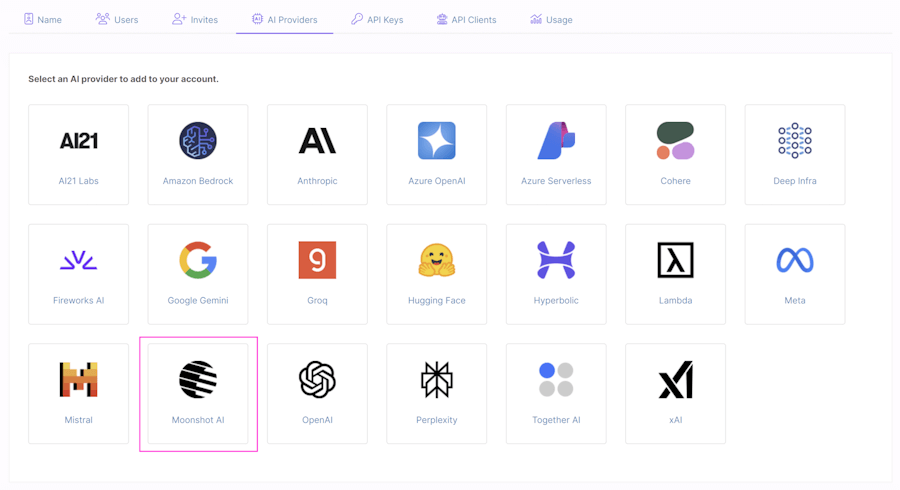Open the API Keys tab
Viewport: 900px width, 490px height.
(377, 20)
